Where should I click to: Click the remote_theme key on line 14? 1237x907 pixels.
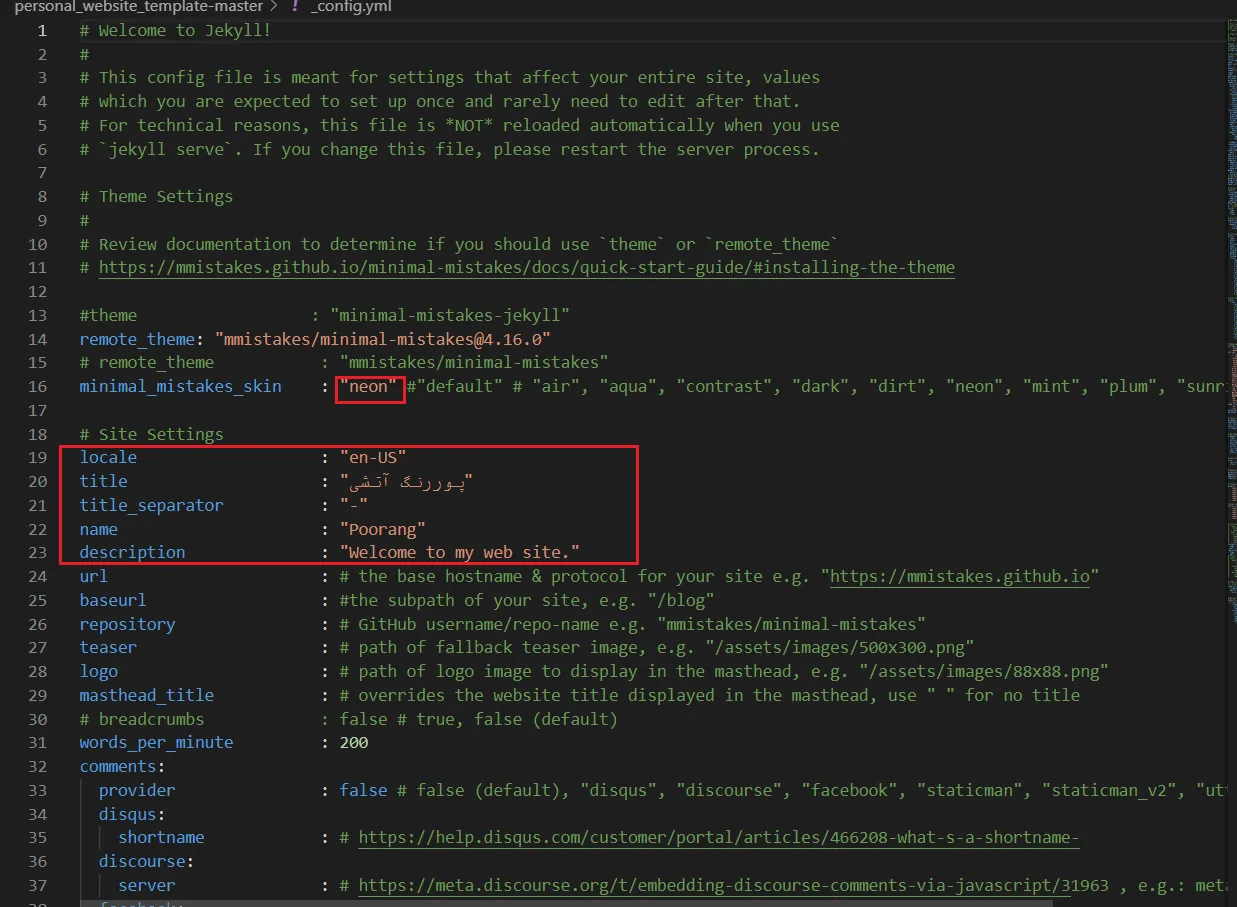click(137, 339)
